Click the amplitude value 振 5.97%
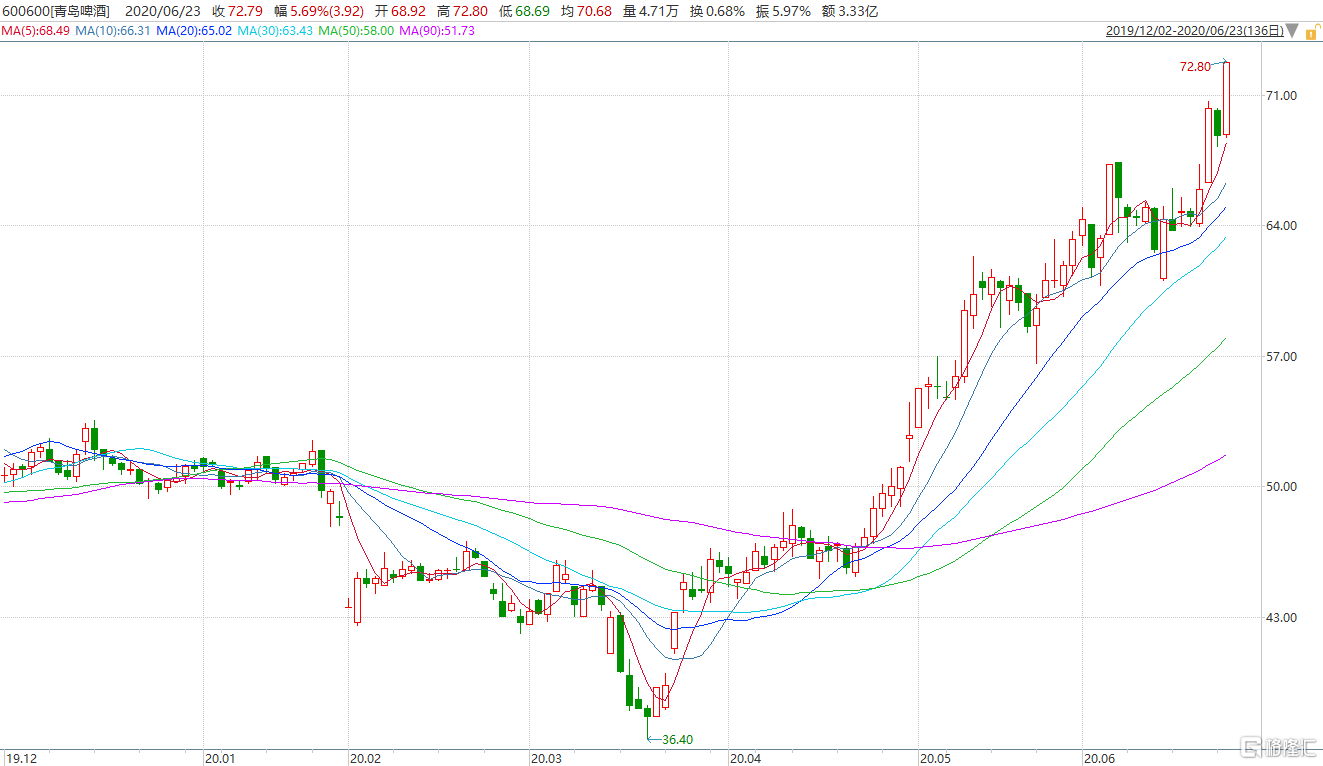The height and width of the screenshot is (766, 1323). coord(784,11)
